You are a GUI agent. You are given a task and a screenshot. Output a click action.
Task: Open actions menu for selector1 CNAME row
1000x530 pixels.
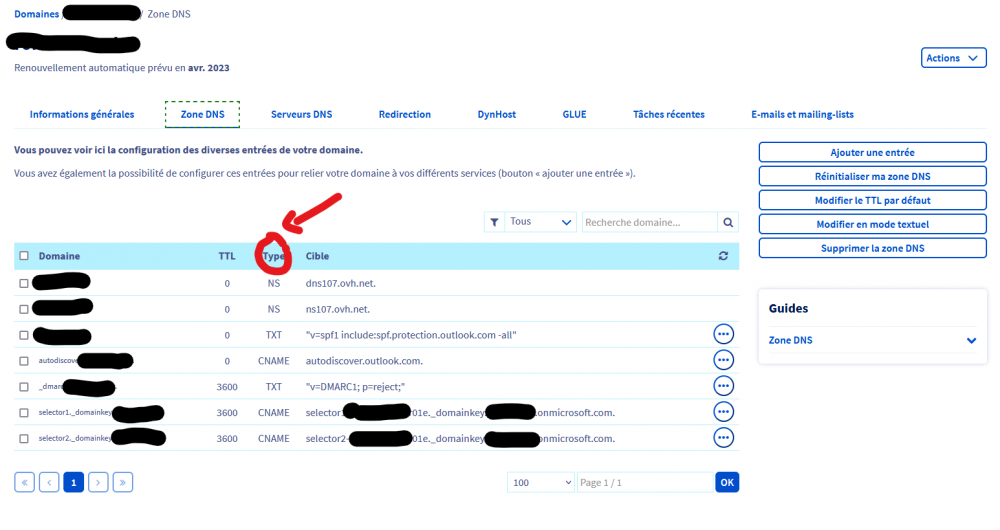723,412
